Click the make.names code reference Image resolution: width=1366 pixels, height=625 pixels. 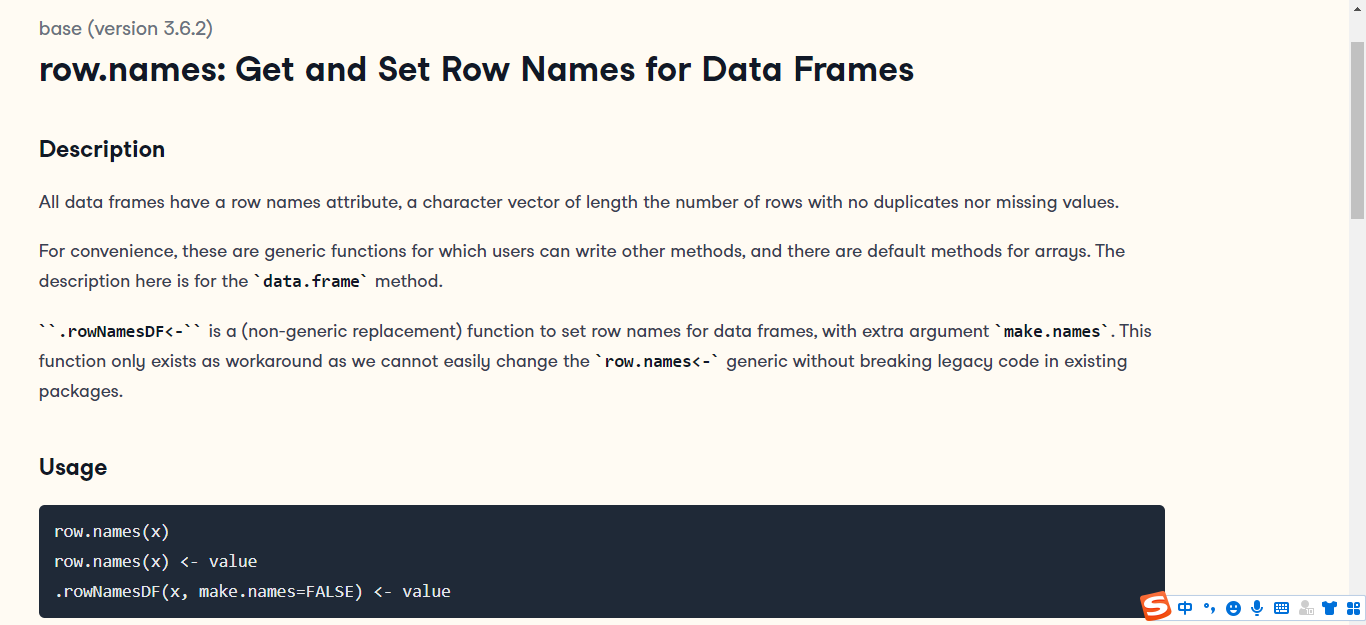click(1052, 331)
